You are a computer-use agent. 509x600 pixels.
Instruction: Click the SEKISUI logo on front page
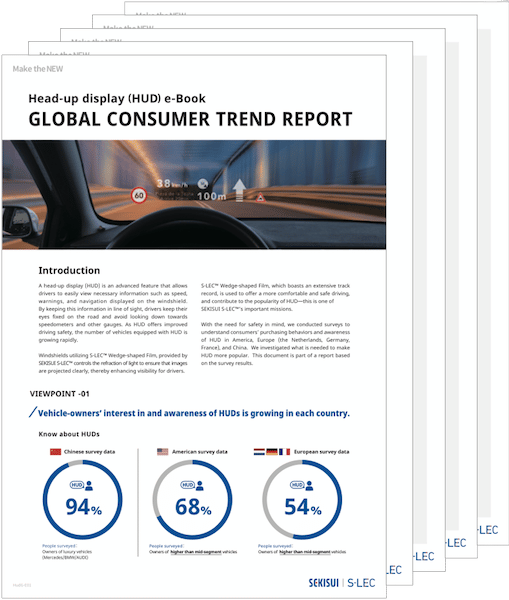[324, 583]
